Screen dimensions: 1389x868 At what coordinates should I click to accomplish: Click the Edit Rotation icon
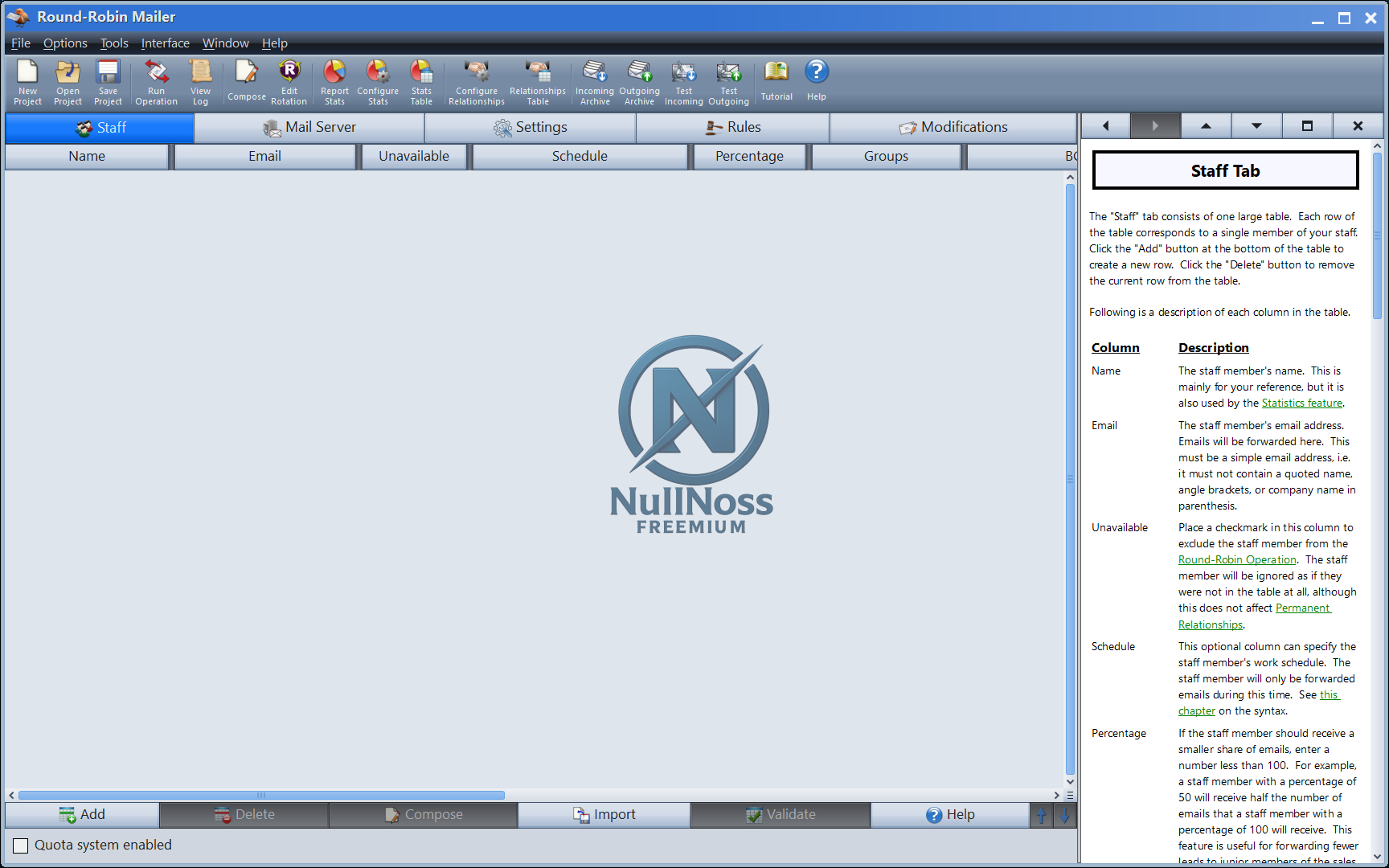(289, 82)
